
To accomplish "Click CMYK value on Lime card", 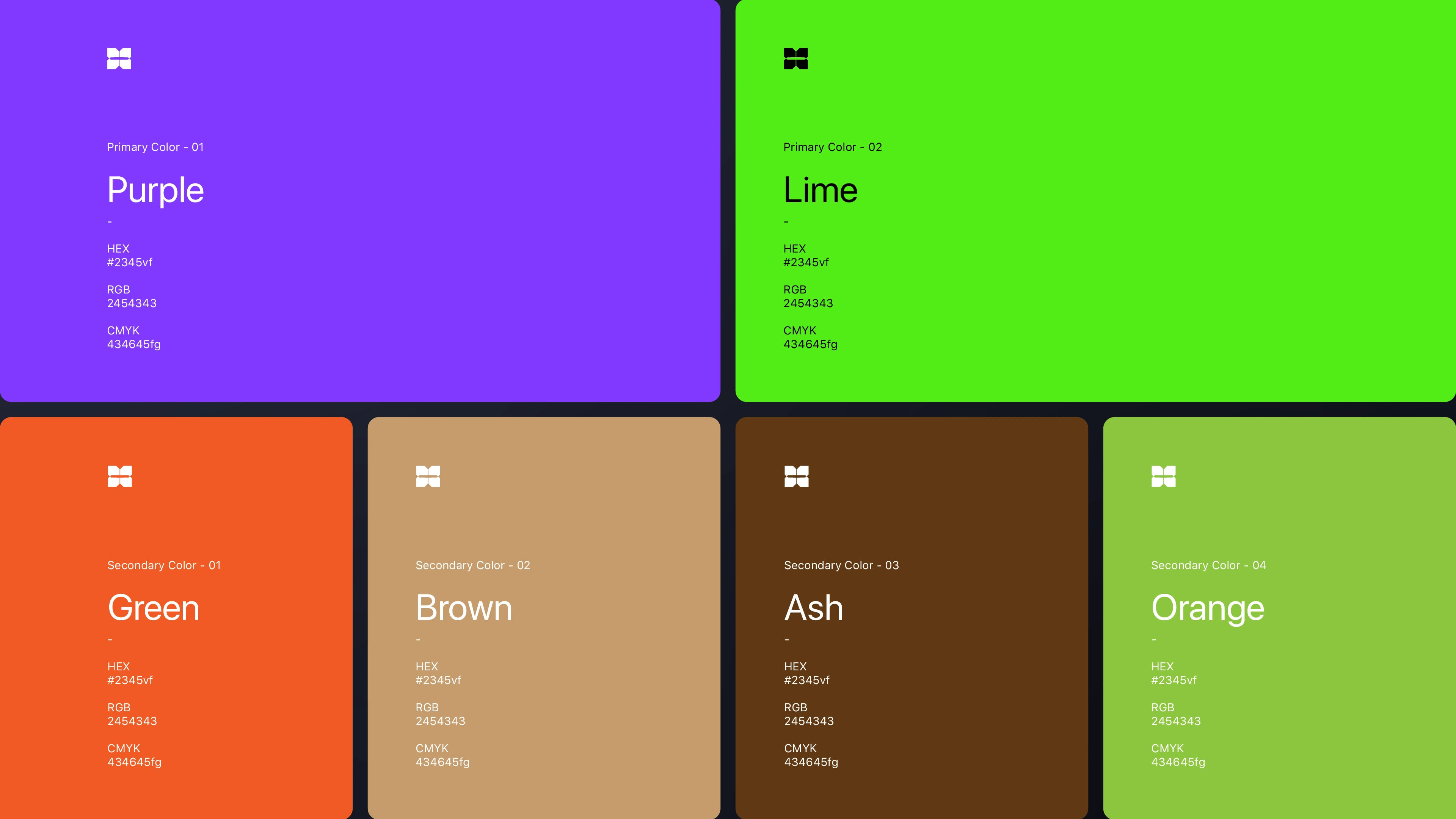I will tap(810, 344).
